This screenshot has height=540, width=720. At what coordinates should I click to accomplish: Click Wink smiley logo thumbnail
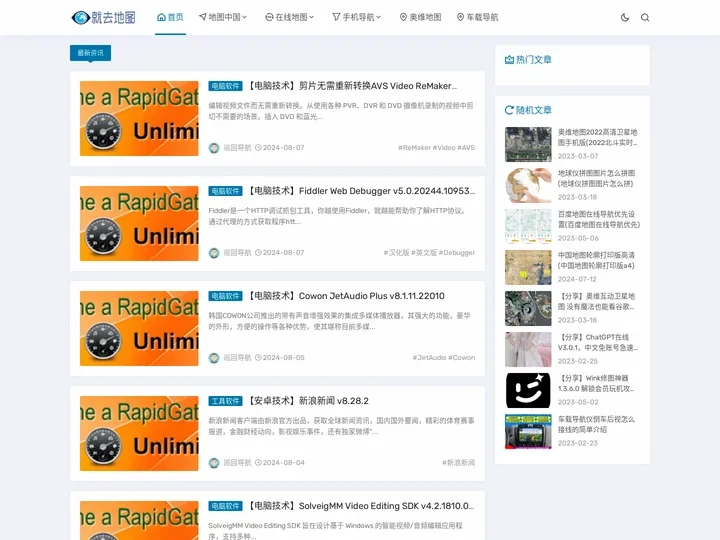(x=528, y=390)
